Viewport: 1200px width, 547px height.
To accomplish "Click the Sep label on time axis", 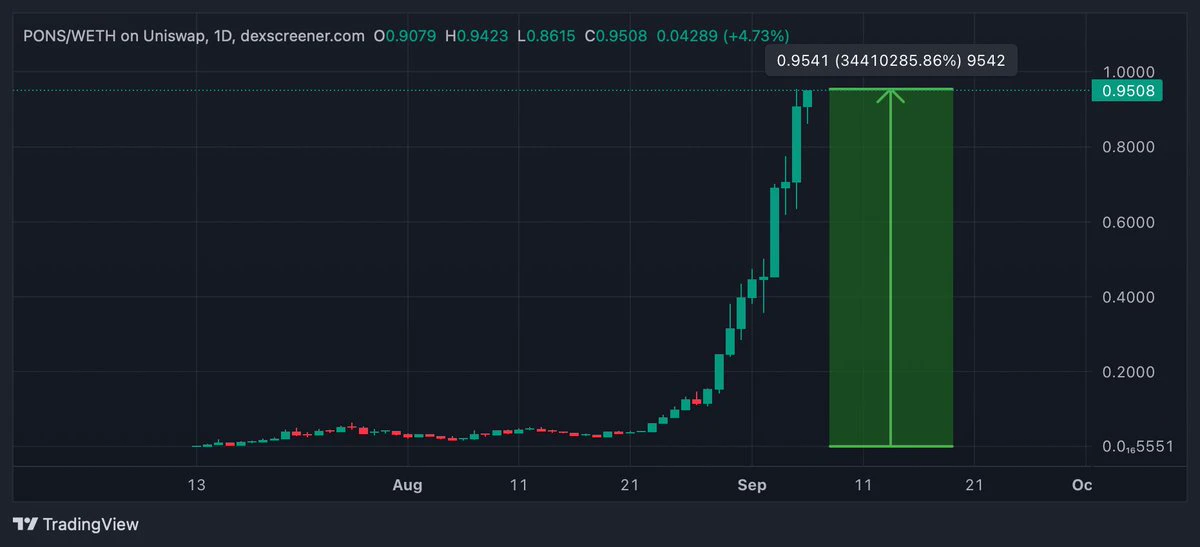I will pos(751,485).
